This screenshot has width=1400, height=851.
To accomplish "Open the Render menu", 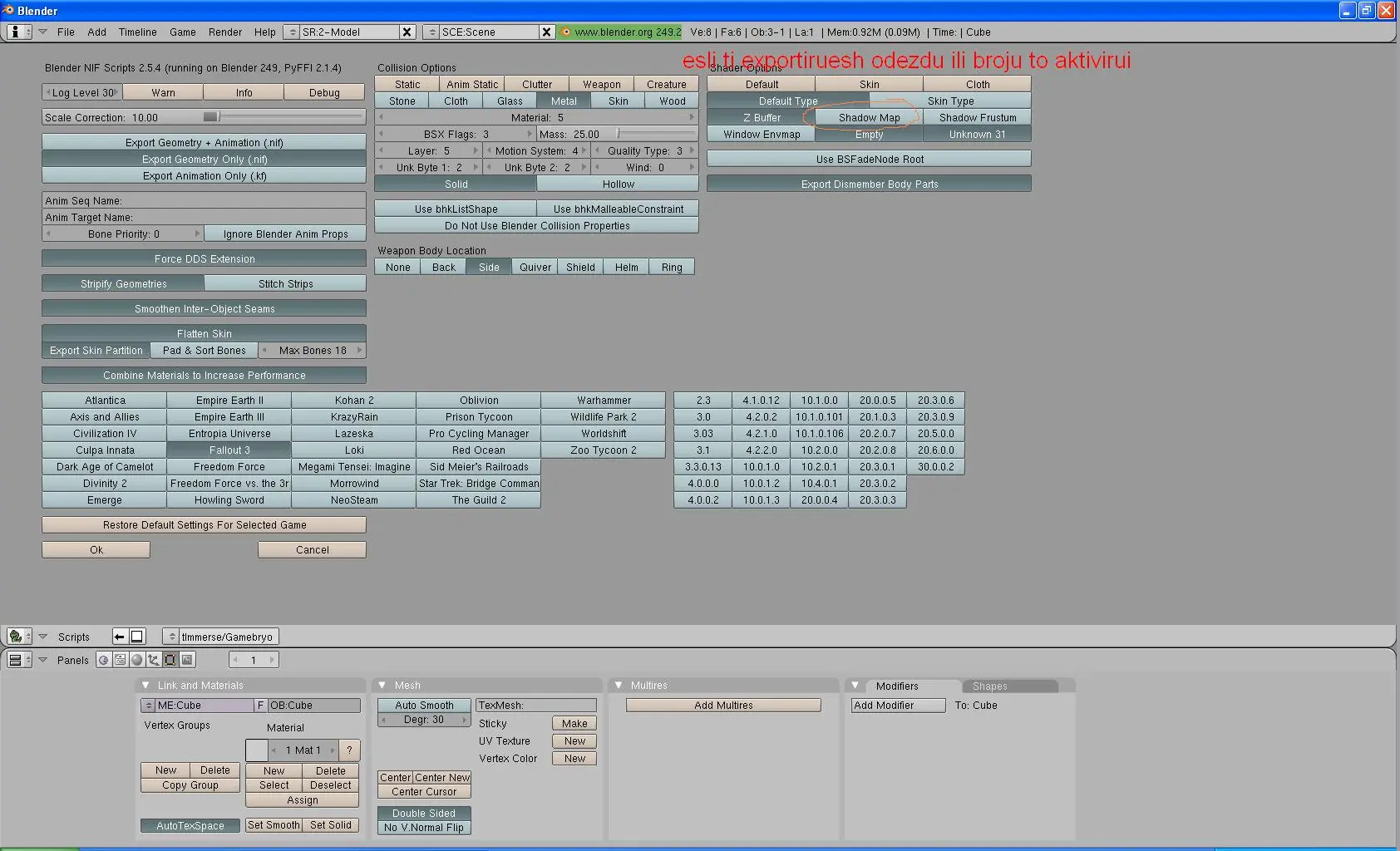I will [224, 32].
